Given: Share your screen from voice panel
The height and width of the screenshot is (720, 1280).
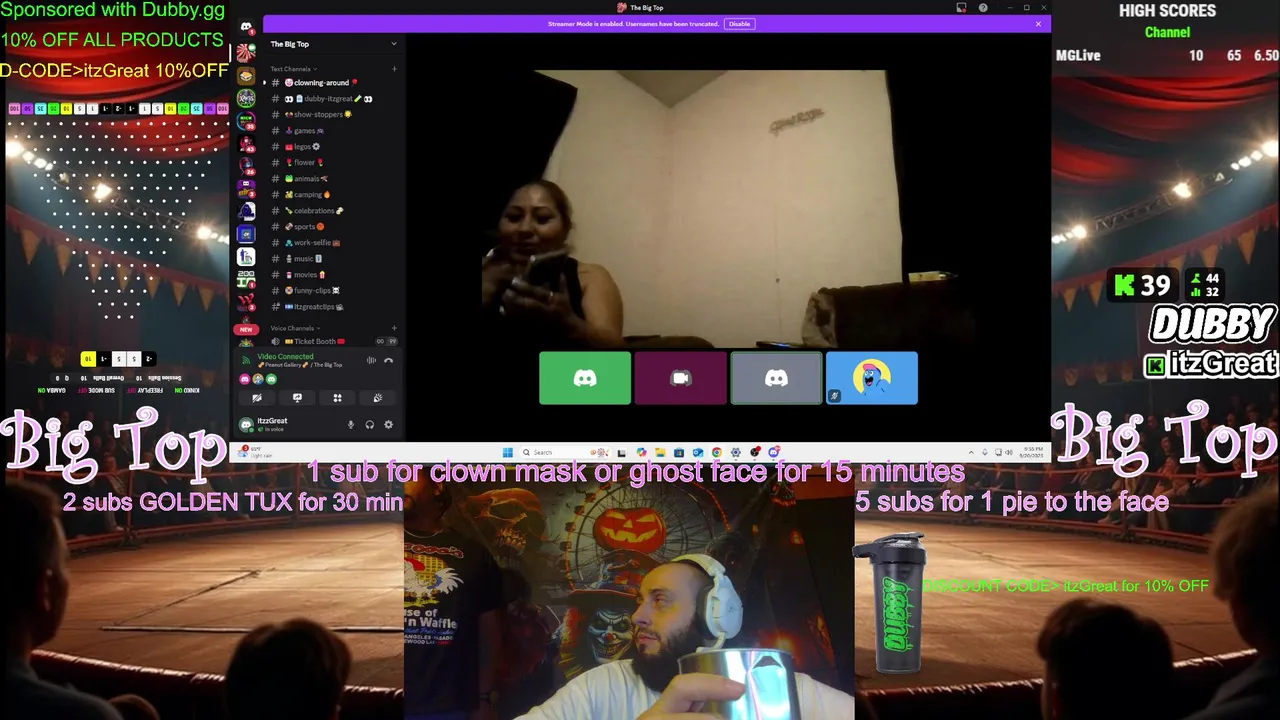Looking at the screenshot, I should pos(297,398).
